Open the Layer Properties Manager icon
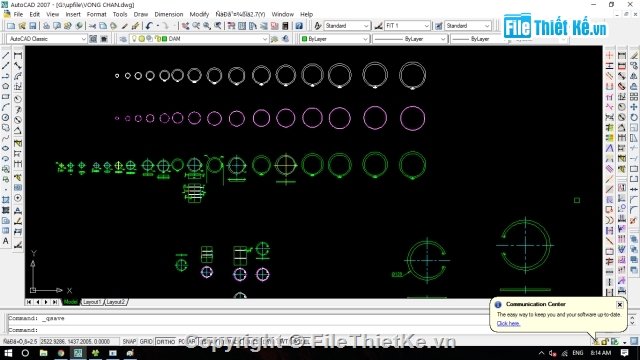The image size is (640, 360). tap(123, 39)
